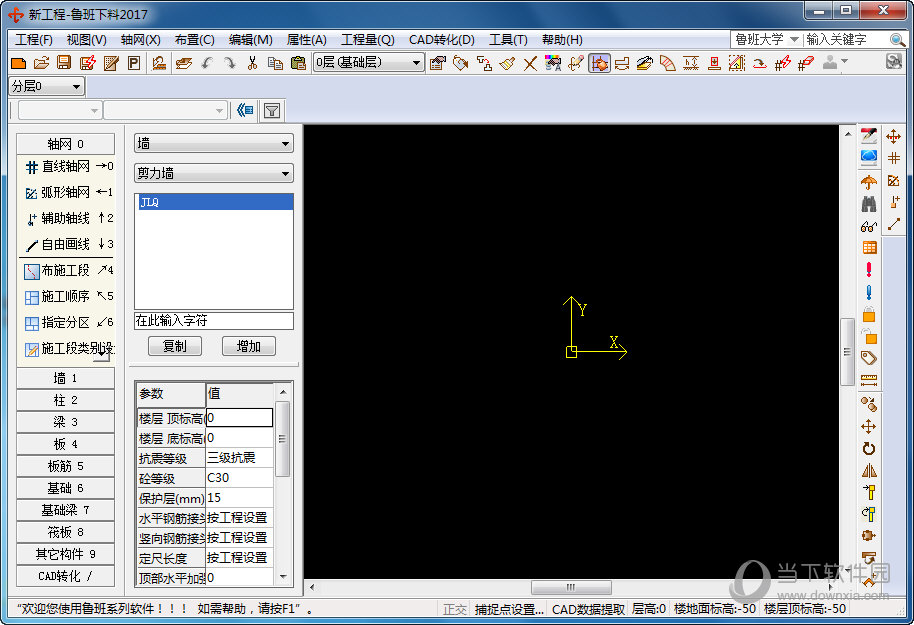Open the Open project folder icon
914x625 pixels.
tap(41, 63)
